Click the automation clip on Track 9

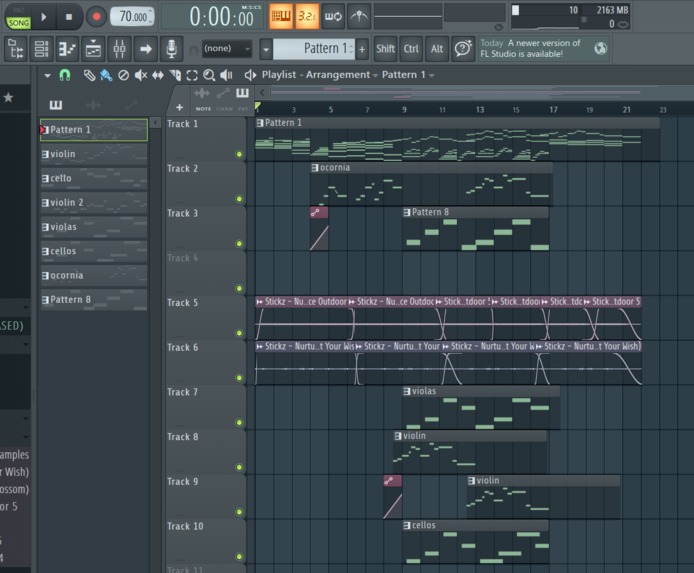click(x=393, y=497)
